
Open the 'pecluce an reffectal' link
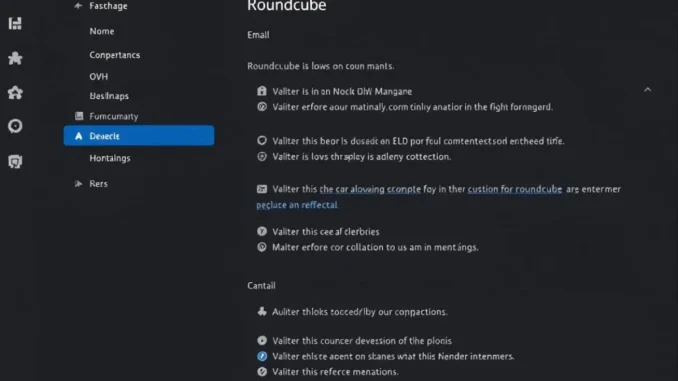[x=297, y=205]
